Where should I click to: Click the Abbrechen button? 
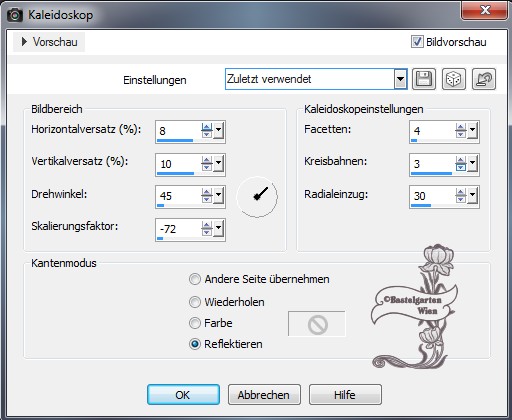[x=264, y=395]
